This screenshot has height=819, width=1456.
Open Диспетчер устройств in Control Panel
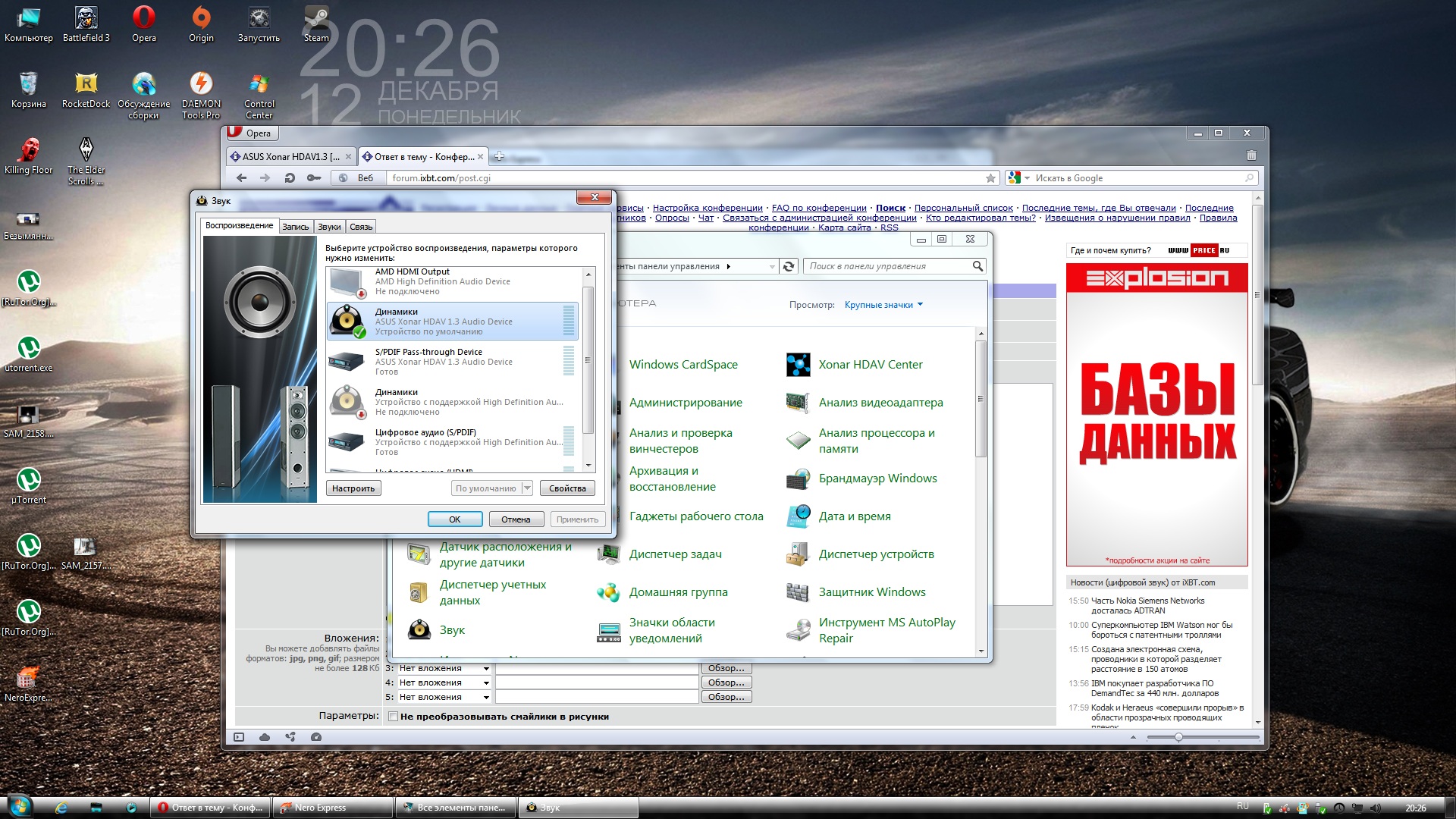(x=860, y=554)
